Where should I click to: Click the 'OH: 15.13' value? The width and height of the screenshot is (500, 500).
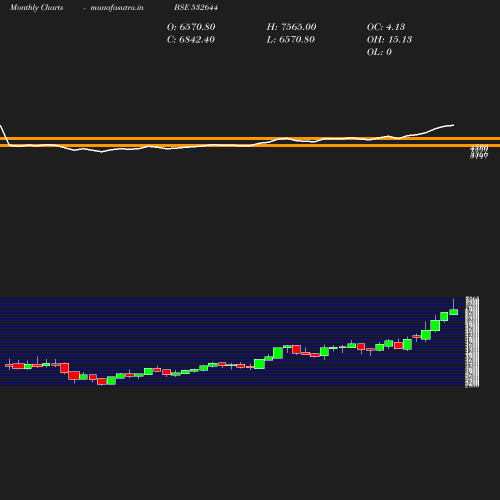point(389,39)
